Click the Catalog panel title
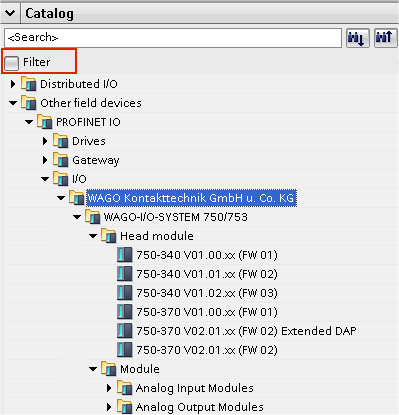This screenshot has height=415, width=399. (x=49, y=14)
